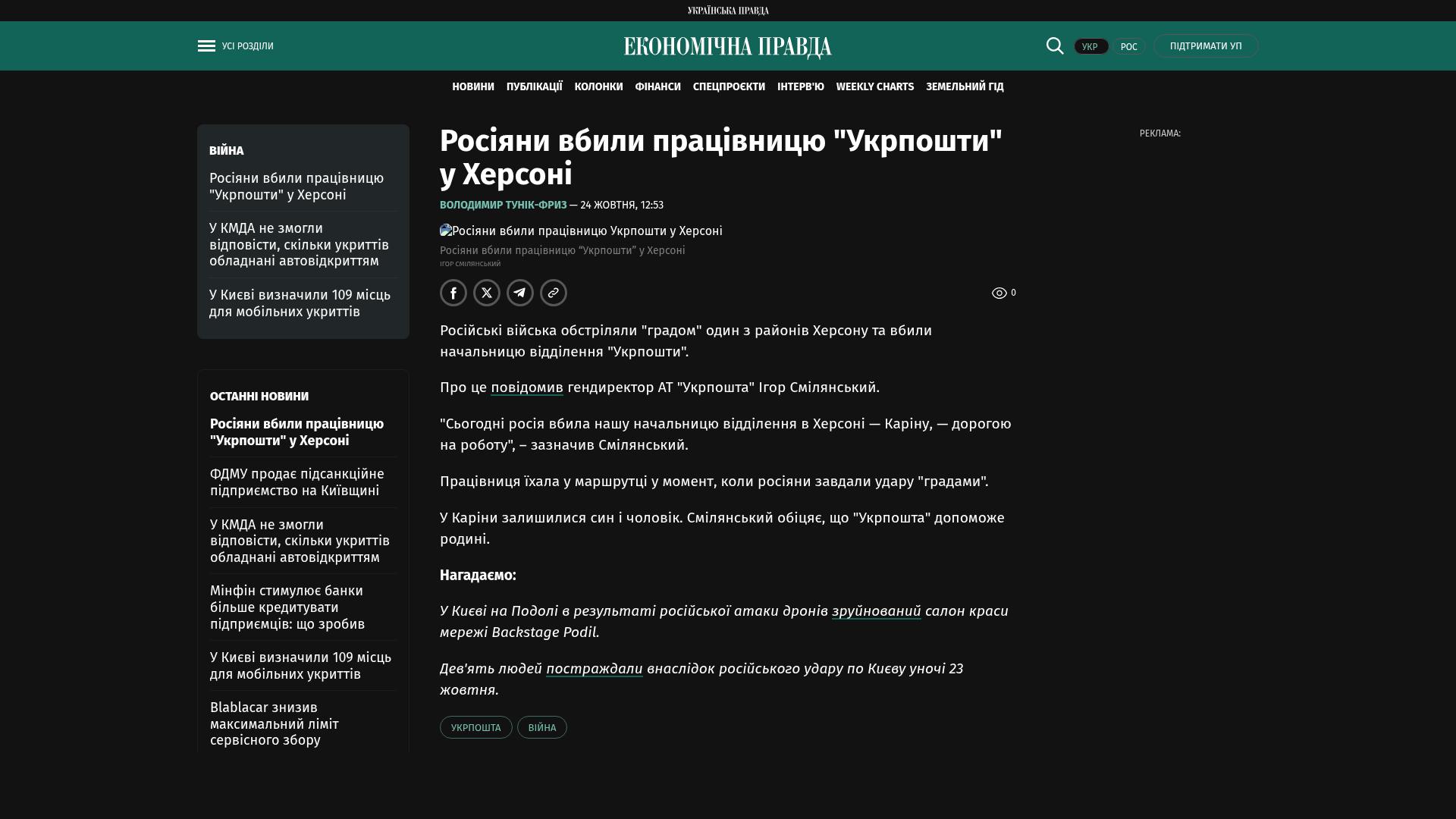Go to the Фінанси section
1456x819 pixels.
(x=657, y=86)
